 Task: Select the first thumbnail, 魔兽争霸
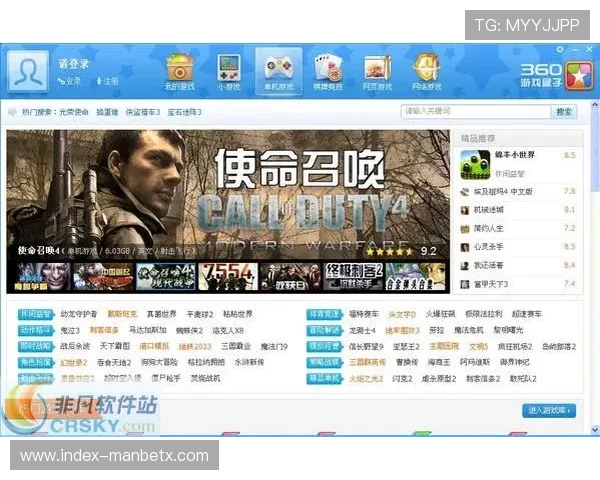tap(42, 276)
